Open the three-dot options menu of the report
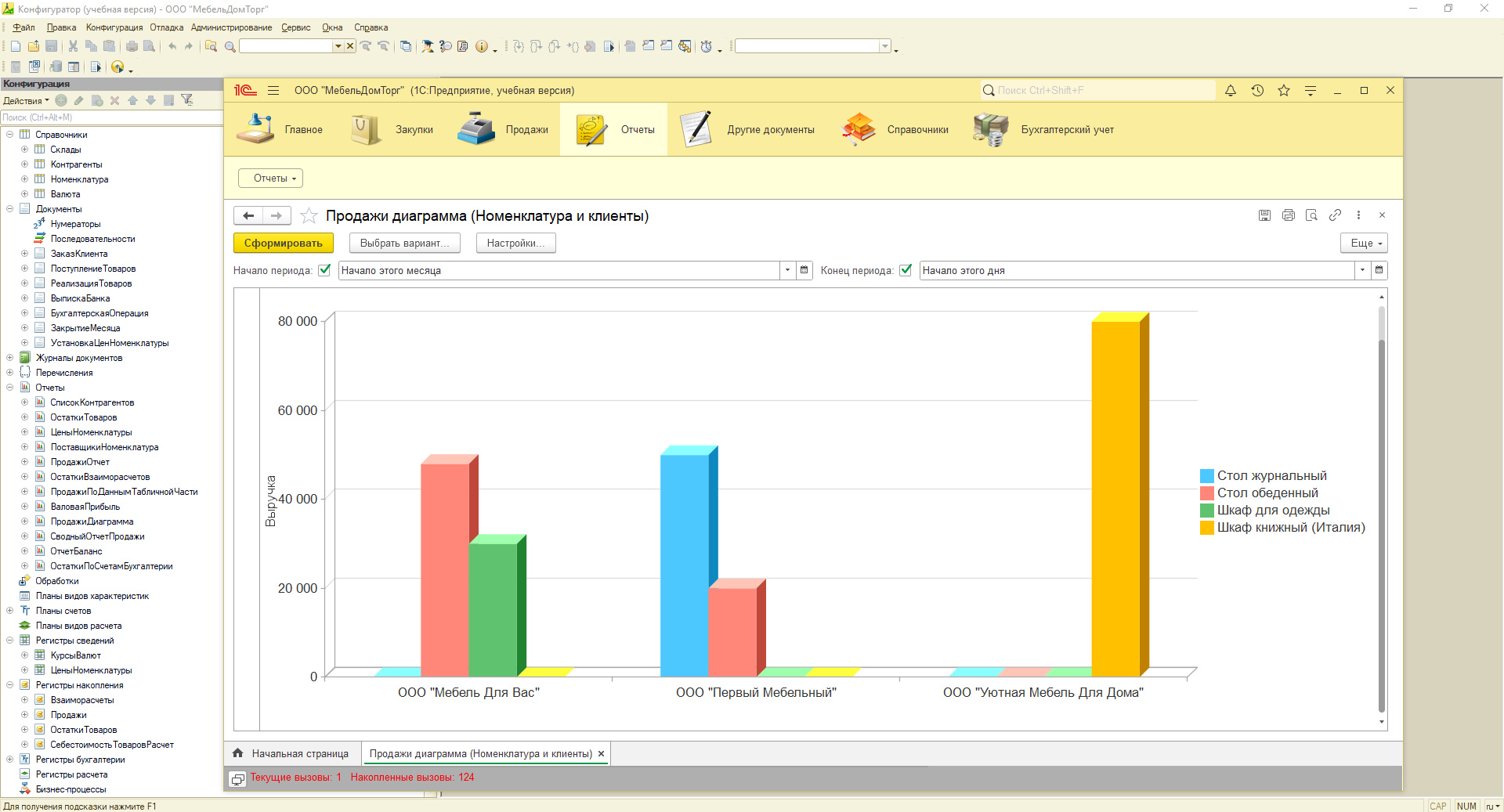Screen dimensions: 1504x812 pyautogui.click(x=1358, y=215)
